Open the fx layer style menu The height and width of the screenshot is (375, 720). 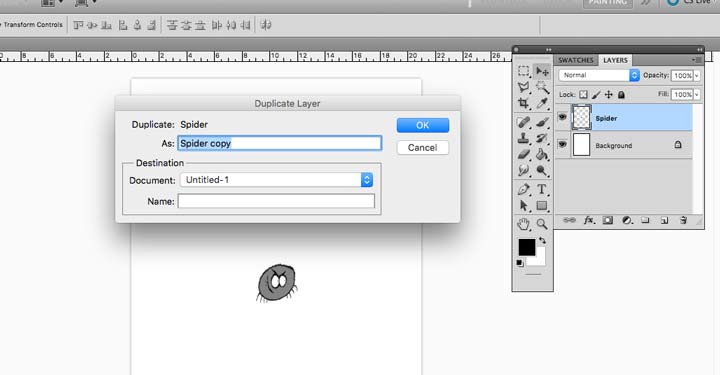click(x=589, y=220)
